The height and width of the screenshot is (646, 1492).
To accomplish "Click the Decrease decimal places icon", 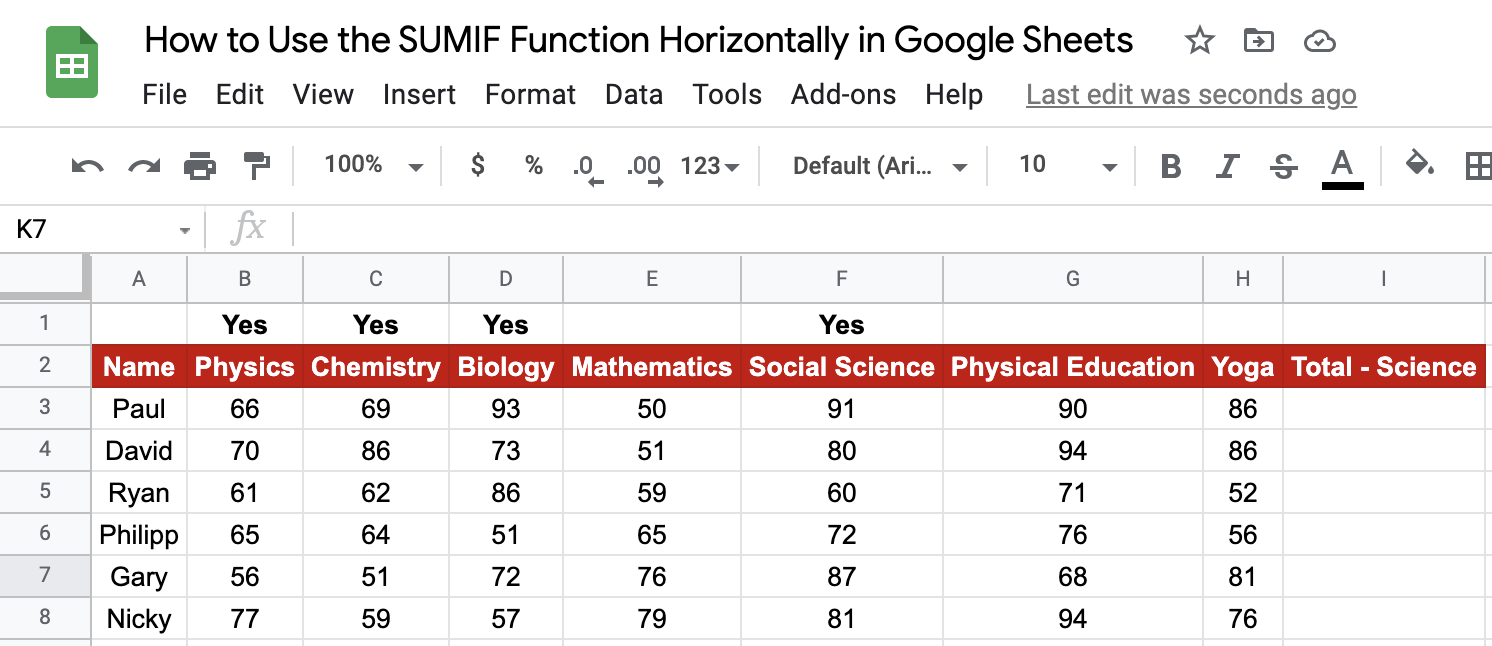I will click(x=589, y=165).
